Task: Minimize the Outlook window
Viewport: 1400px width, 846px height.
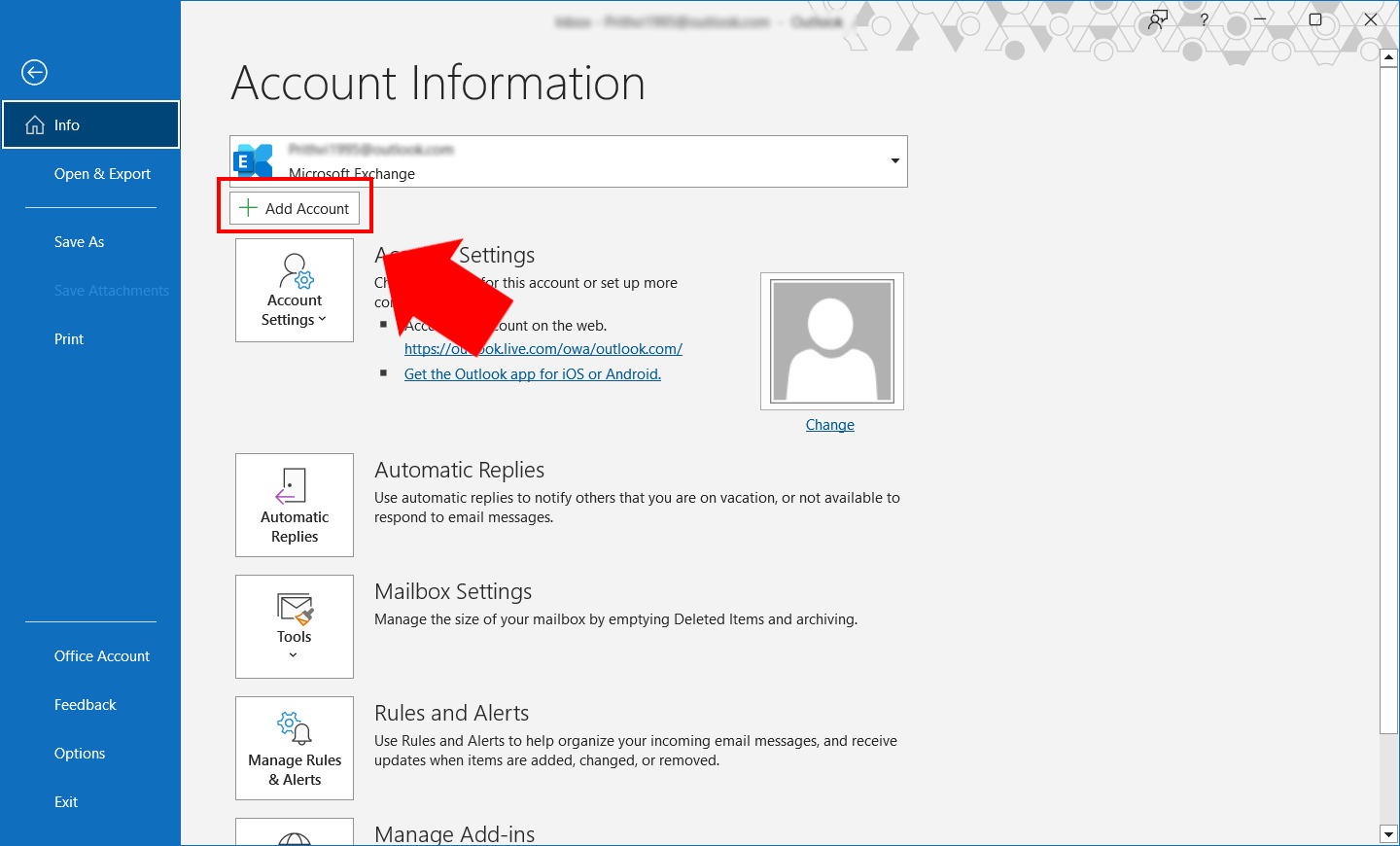Action: coord(1260,19)
